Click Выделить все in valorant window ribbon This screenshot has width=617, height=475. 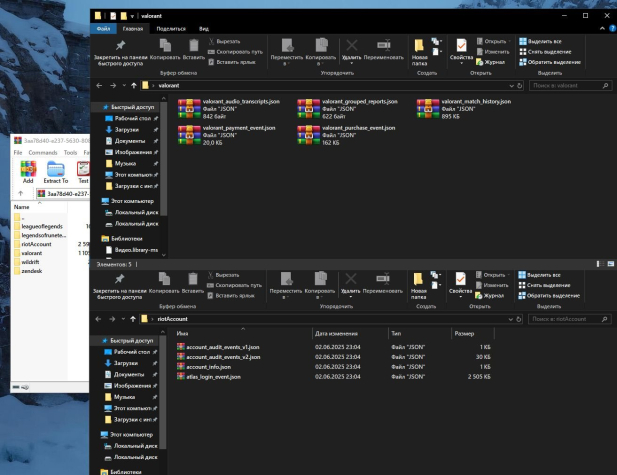[540, 41]
